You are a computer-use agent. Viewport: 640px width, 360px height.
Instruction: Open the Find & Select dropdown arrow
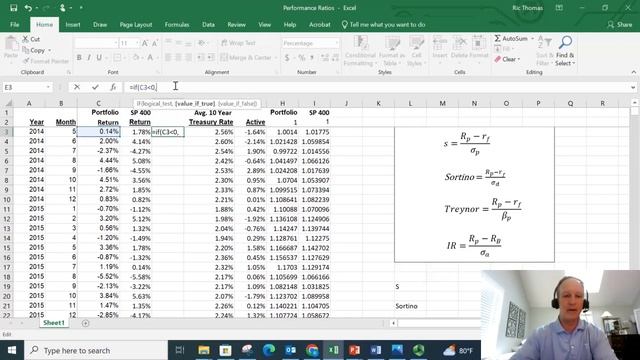pyautogui.click(x=573, y=63)
